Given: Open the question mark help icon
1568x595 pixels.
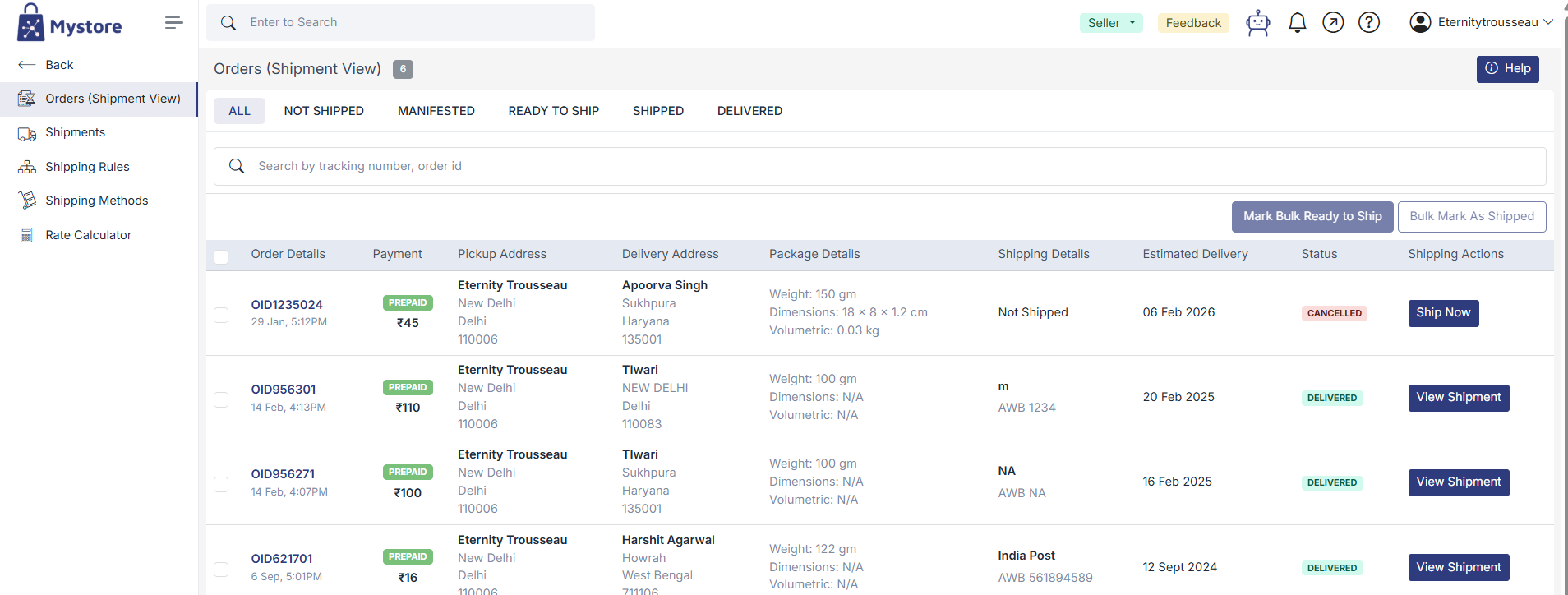Looking at the screenshot, I should (x=1368, y=23).
